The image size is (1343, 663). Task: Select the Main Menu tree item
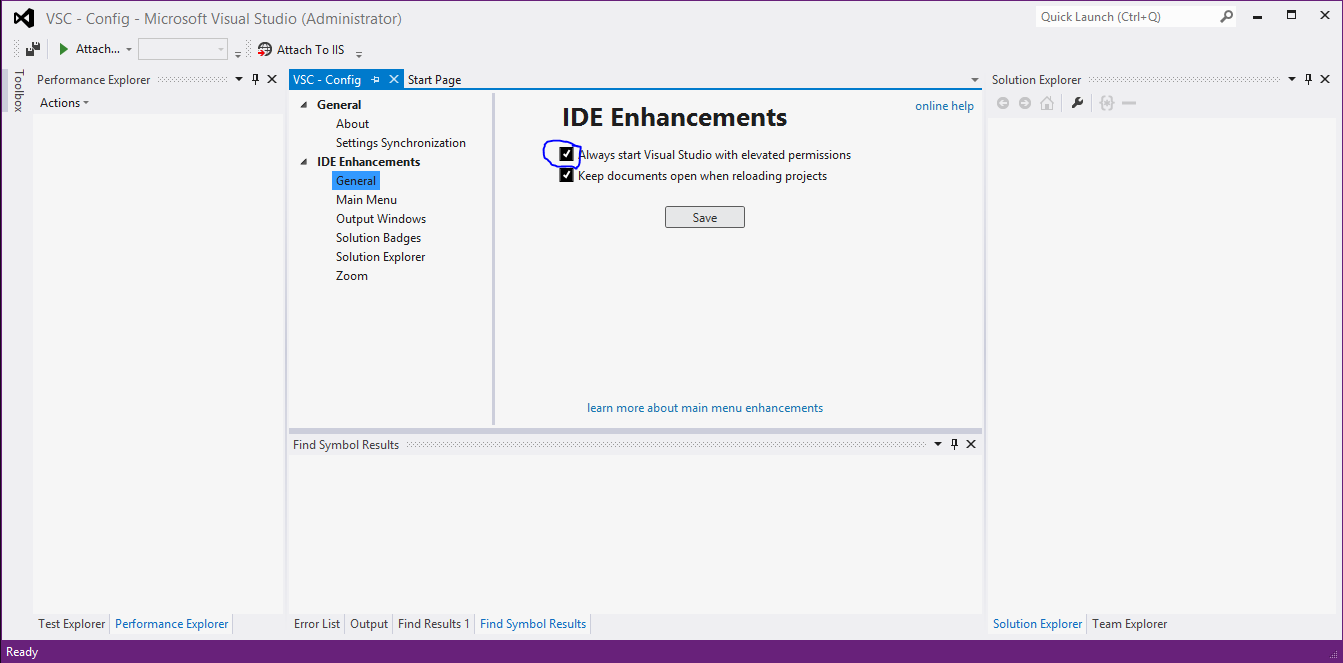366,200
